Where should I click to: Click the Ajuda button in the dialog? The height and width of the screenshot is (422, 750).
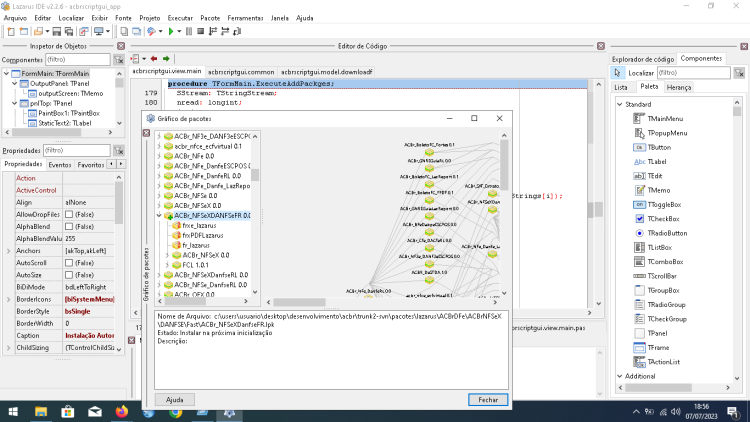(x=175, y=400)
